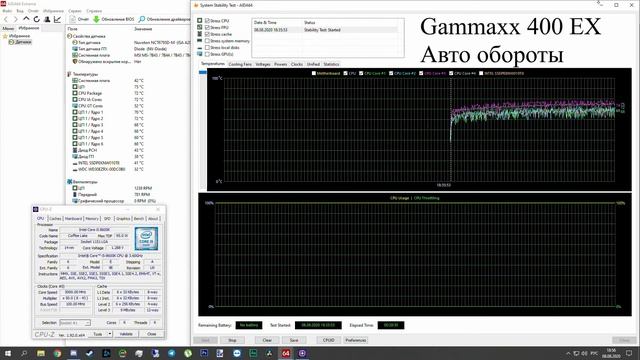
Task: Click the forward arrow in AIDA64 toolbar
Action: (16, 19)
